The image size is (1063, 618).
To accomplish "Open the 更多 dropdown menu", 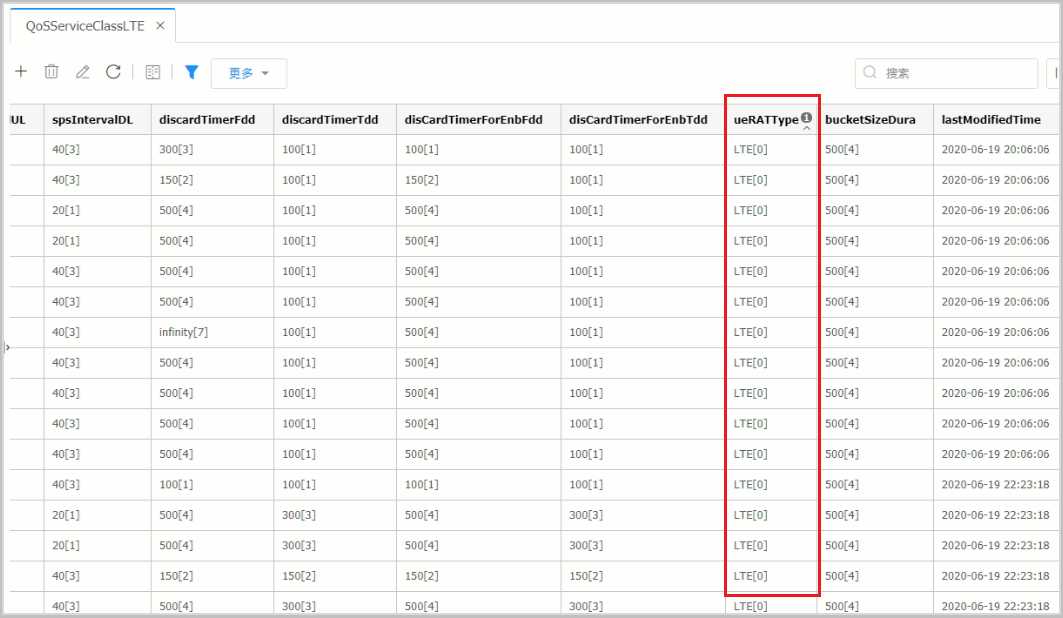I will [x=248, y=73].
